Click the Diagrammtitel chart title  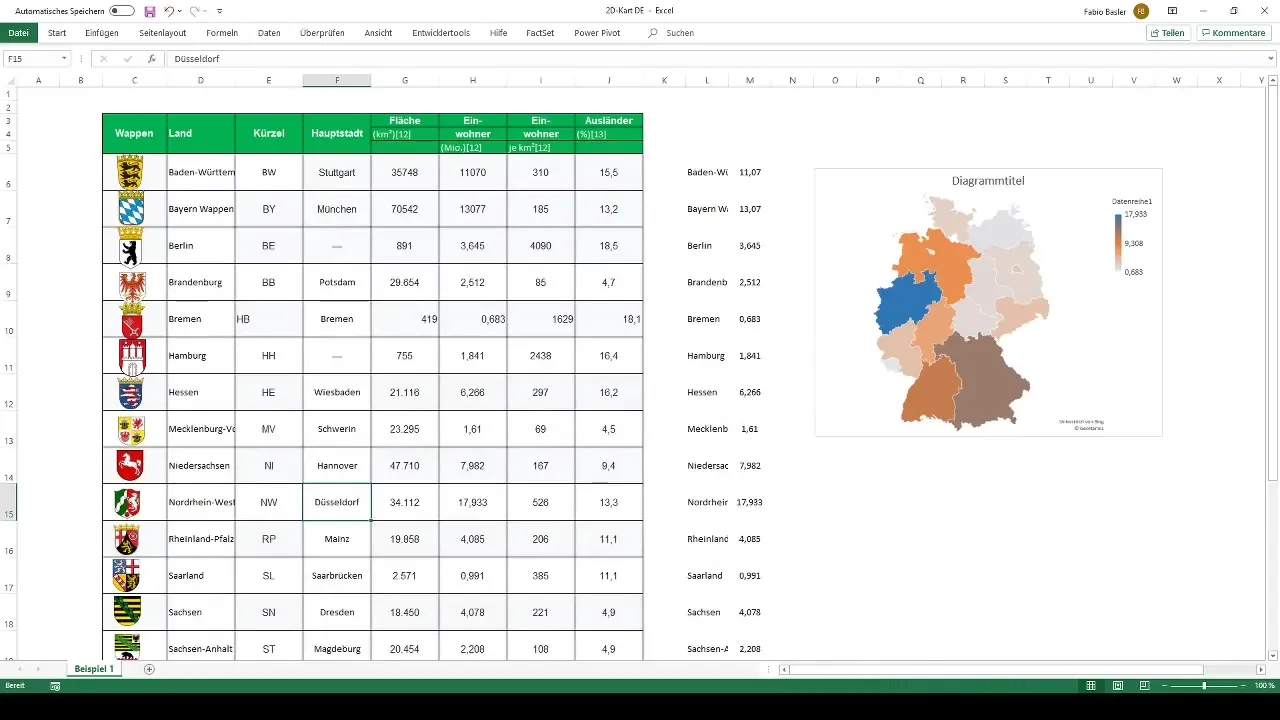tap(988, 181)
